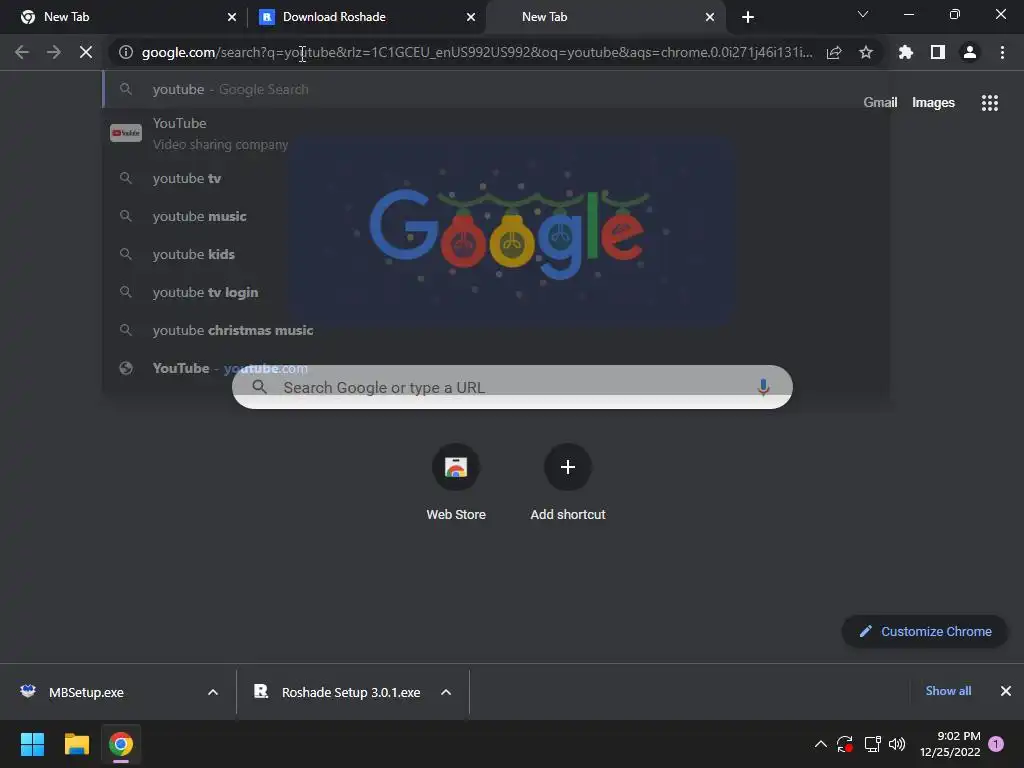The width and height of the screenshot is (1024, 768).
Task: Pick the 'youtube kids' suggestion
Action: click(495, 254)
